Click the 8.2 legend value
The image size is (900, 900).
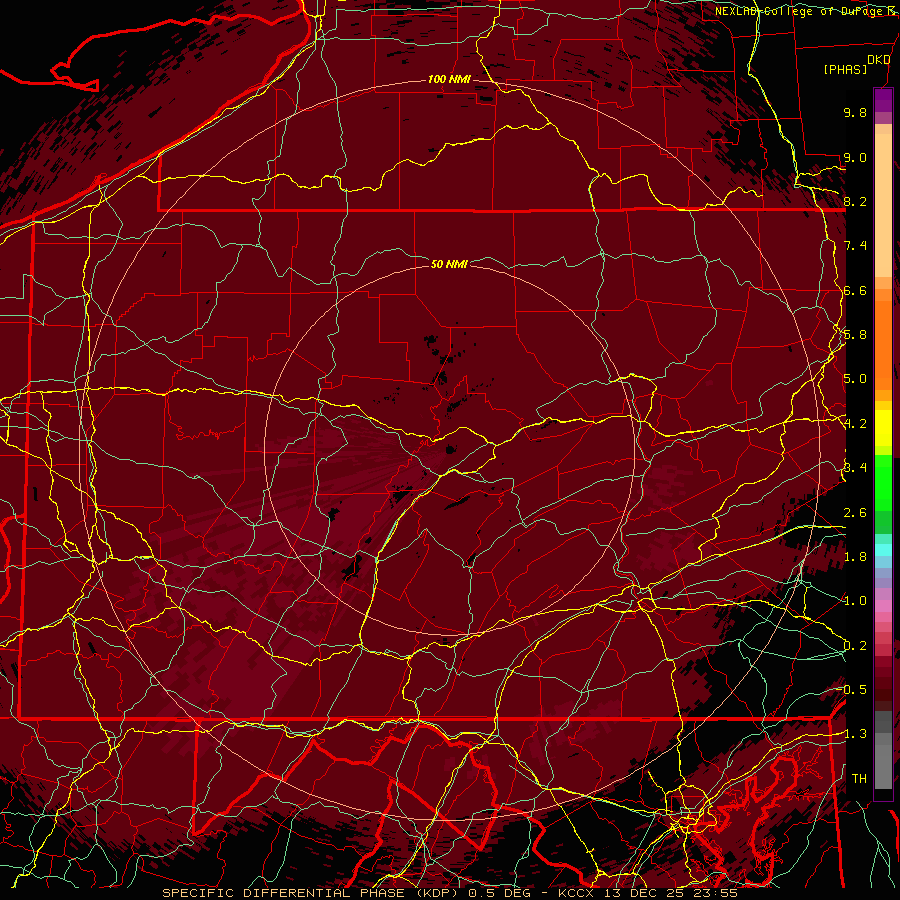[855, 201]
